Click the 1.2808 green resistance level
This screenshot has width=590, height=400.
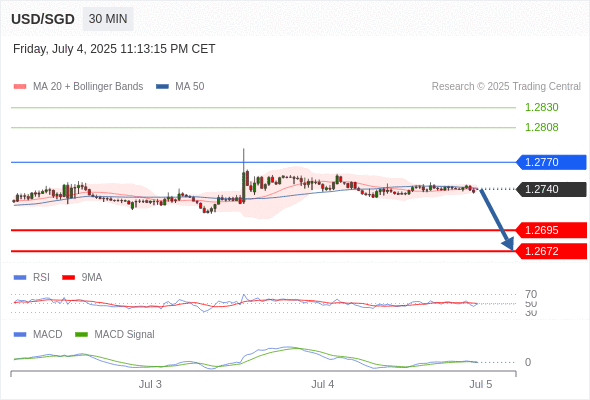(542, 127)
